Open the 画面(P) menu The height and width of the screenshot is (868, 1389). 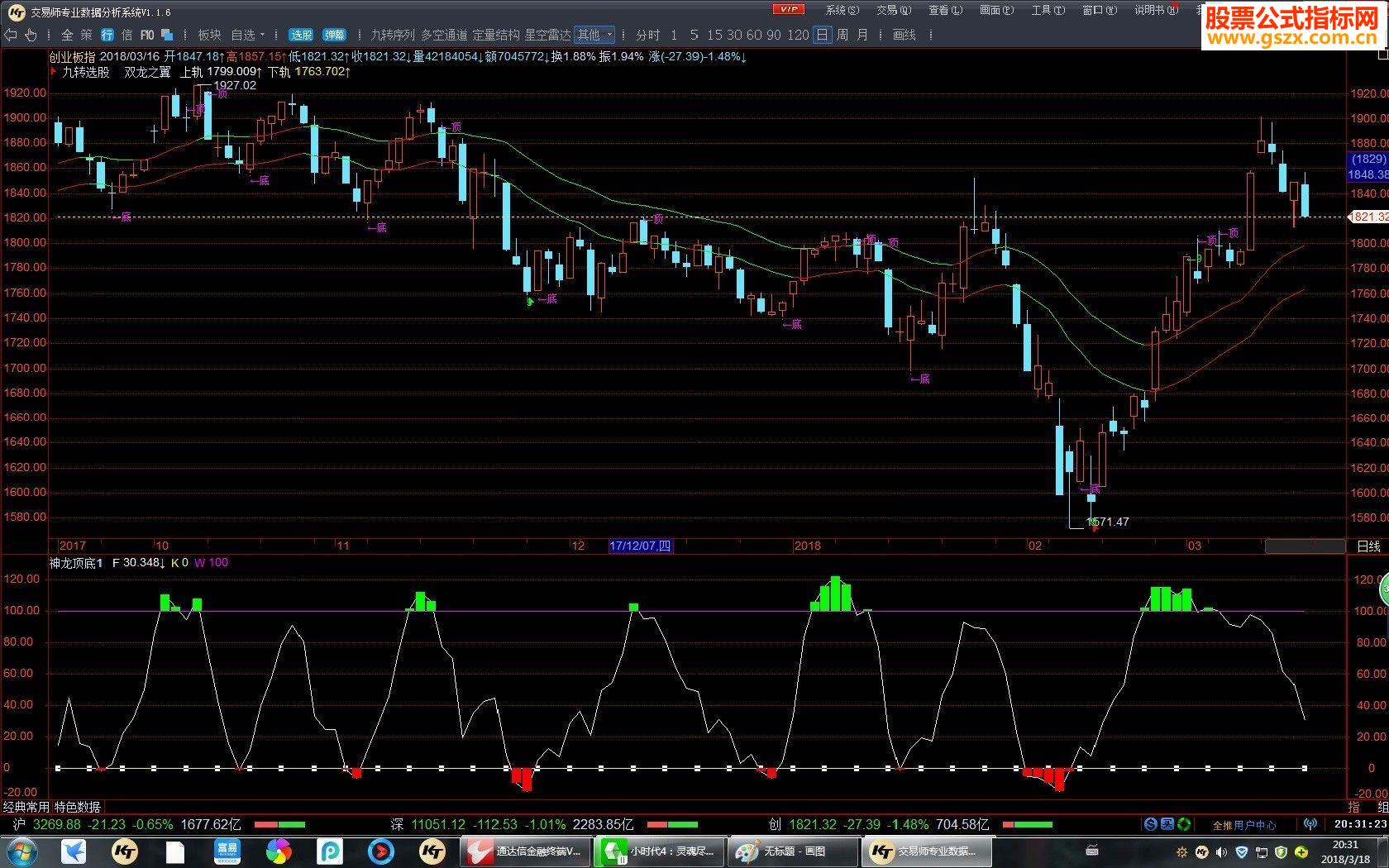coord(996,10)
